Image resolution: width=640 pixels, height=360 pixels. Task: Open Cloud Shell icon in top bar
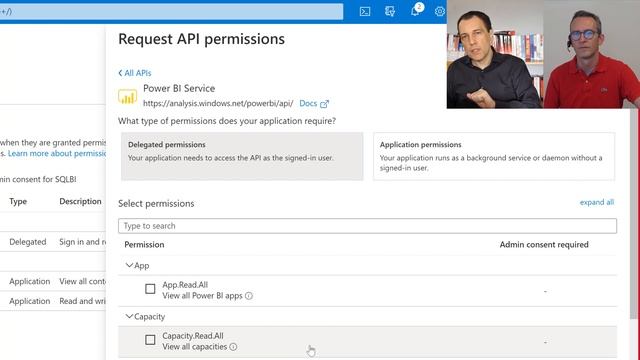(365, 11)
